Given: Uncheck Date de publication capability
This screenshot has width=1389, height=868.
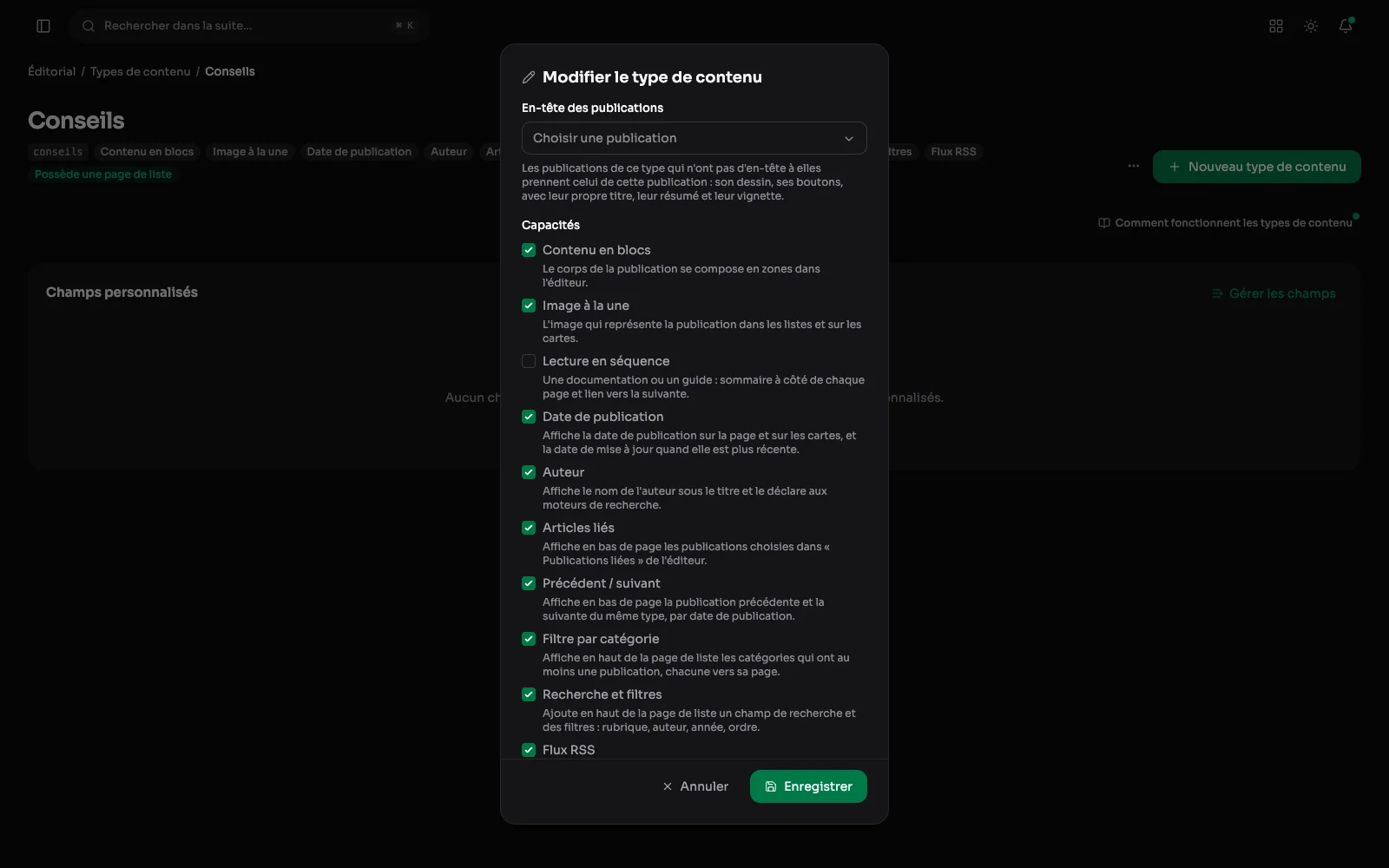Looking at the screenshot, I should (529, 417).
